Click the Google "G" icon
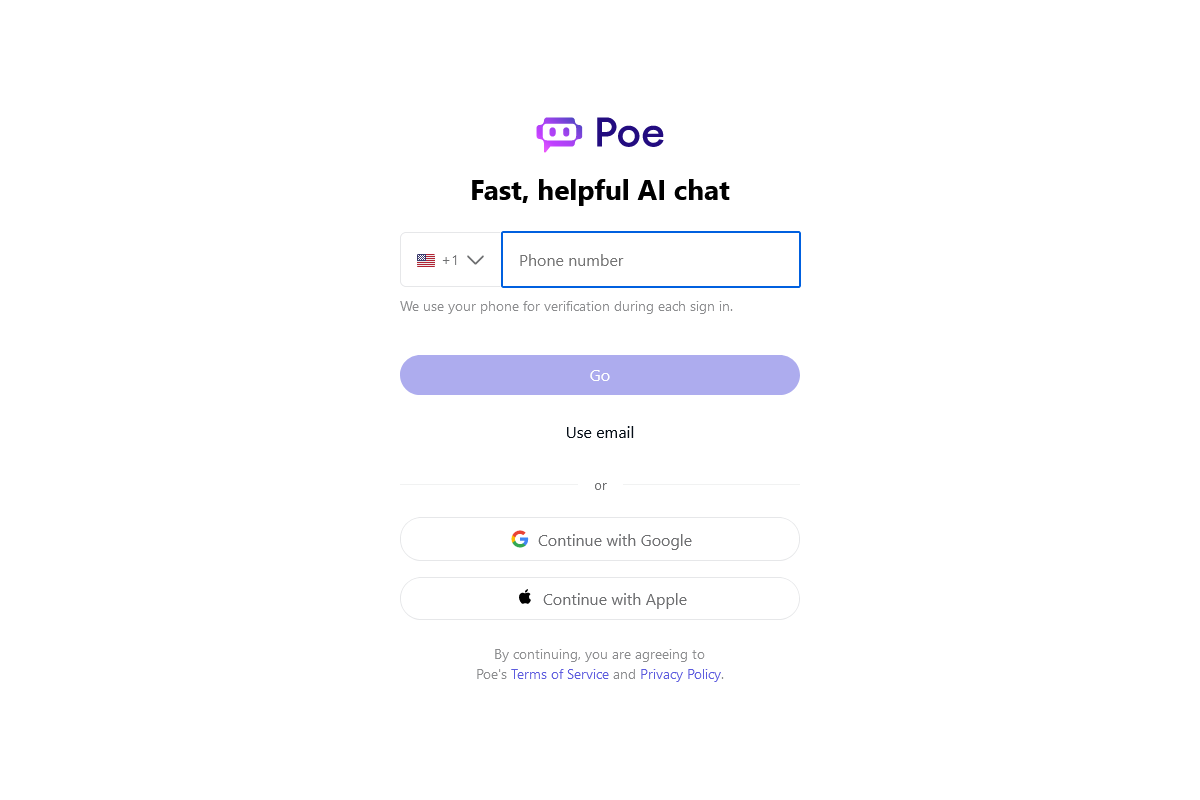The height and width of the screenshot is (800, 1200). pyautogui.click(x=520, y=539)
